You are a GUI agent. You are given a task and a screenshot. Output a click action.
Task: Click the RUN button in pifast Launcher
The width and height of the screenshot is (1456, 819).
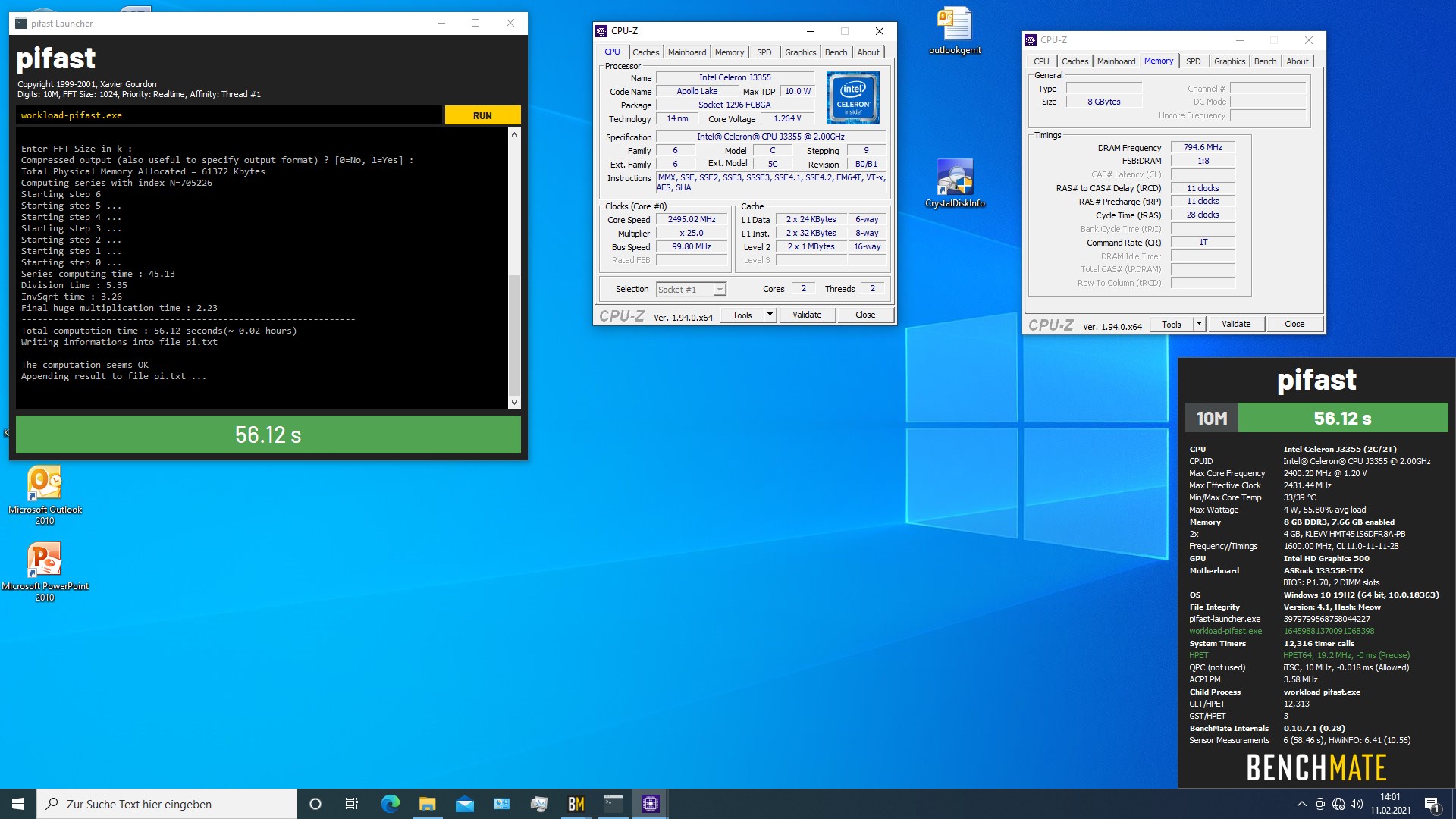[x=482, y=115]
